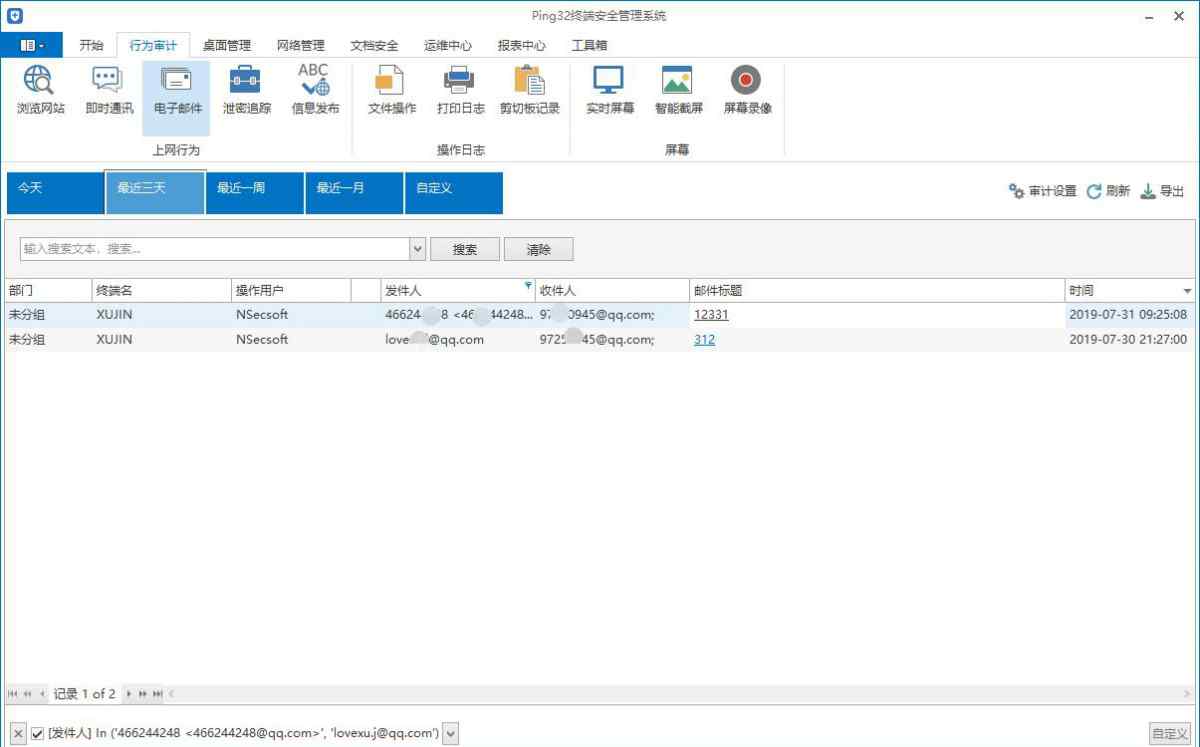This screenshot has height=747, width=1200.
Task: Switch to the 报表中心 ribbon tab
Action: (522, 45)
